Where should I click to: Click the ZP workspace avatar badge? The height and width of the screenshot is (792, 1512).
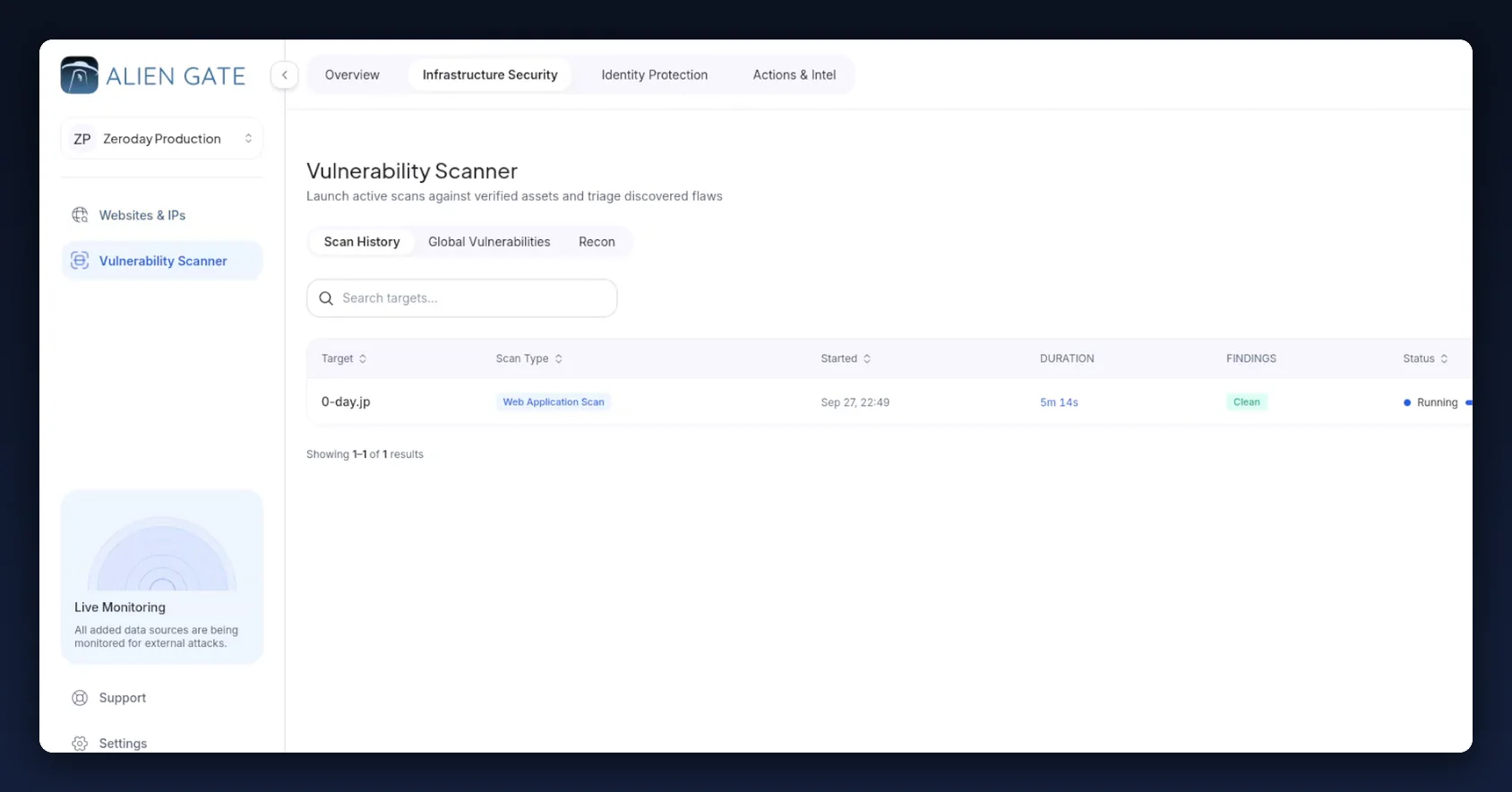click(82, 139)
